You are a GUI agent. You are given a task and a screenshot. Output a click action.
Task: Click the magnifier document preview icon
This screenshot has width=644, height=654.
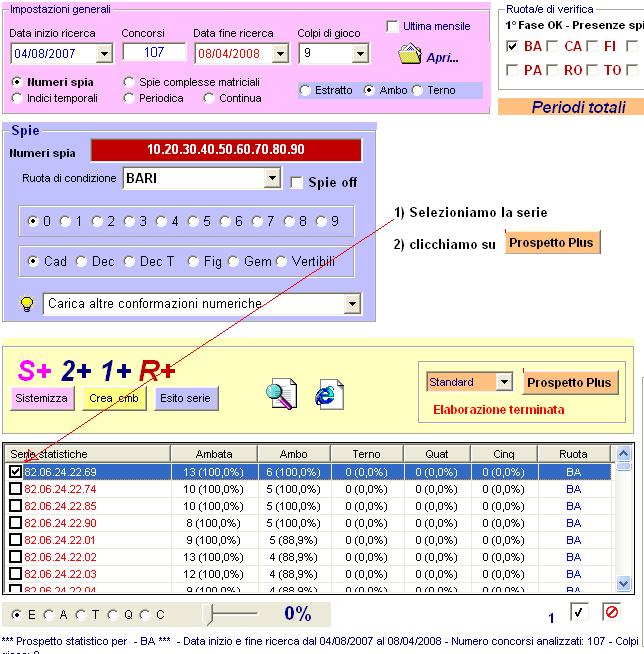click(282, 394)
